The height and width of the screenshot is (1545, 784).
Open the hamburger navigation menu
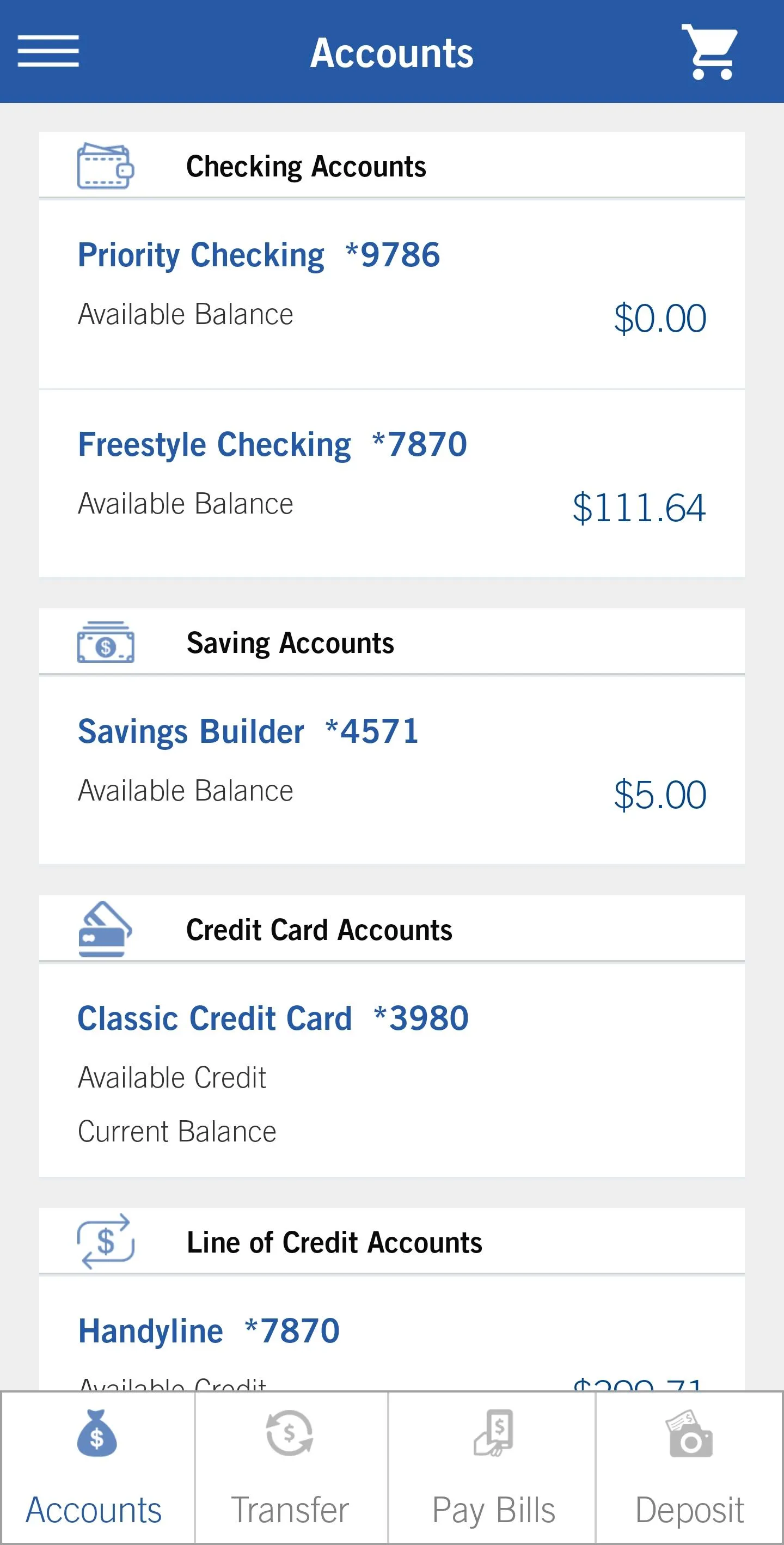pyautogui.click(x=48, y=51)
